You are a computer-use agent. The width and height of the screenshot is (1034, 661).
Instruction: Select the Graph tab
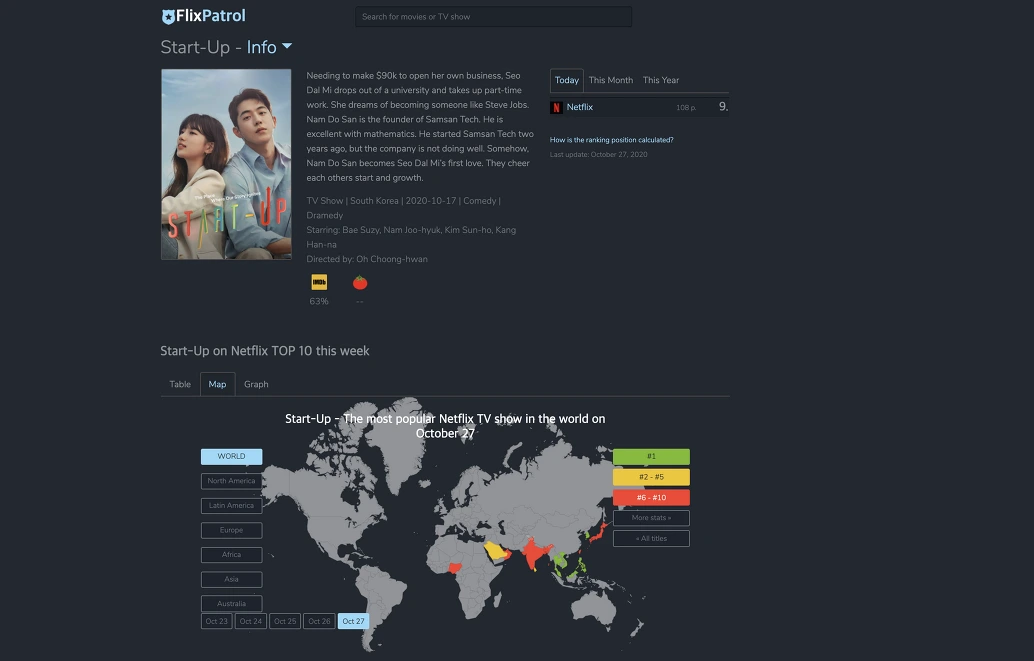pos(256,385)
